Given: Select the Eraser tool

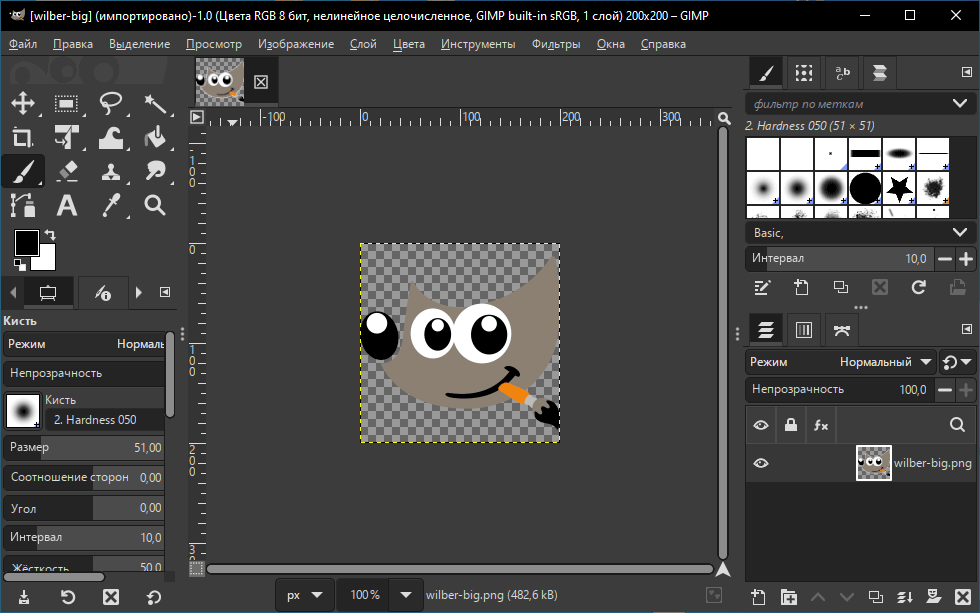Looking at the screenshot, I should click(66, 171).
